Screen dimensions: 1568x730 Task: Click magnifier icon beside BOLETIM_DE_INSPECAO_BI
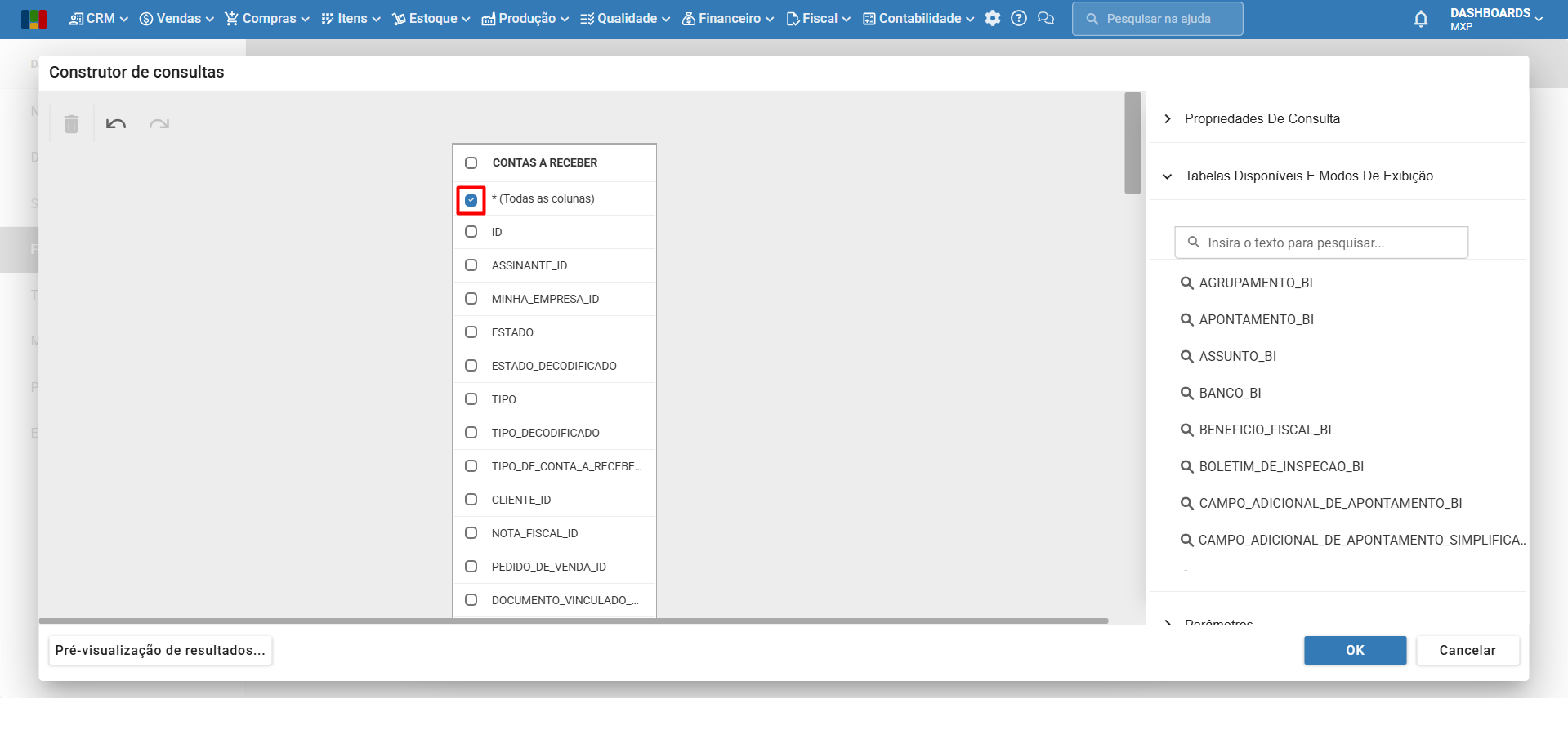point(1187,466)
